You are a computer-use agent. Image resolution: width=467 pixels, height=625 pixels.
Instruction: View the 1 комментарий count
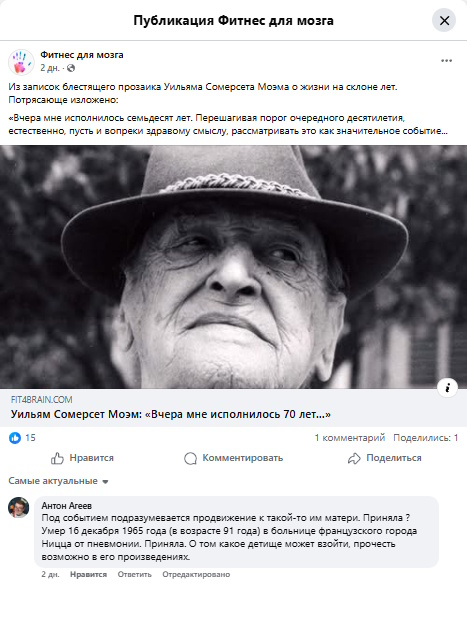pos(350,438)
